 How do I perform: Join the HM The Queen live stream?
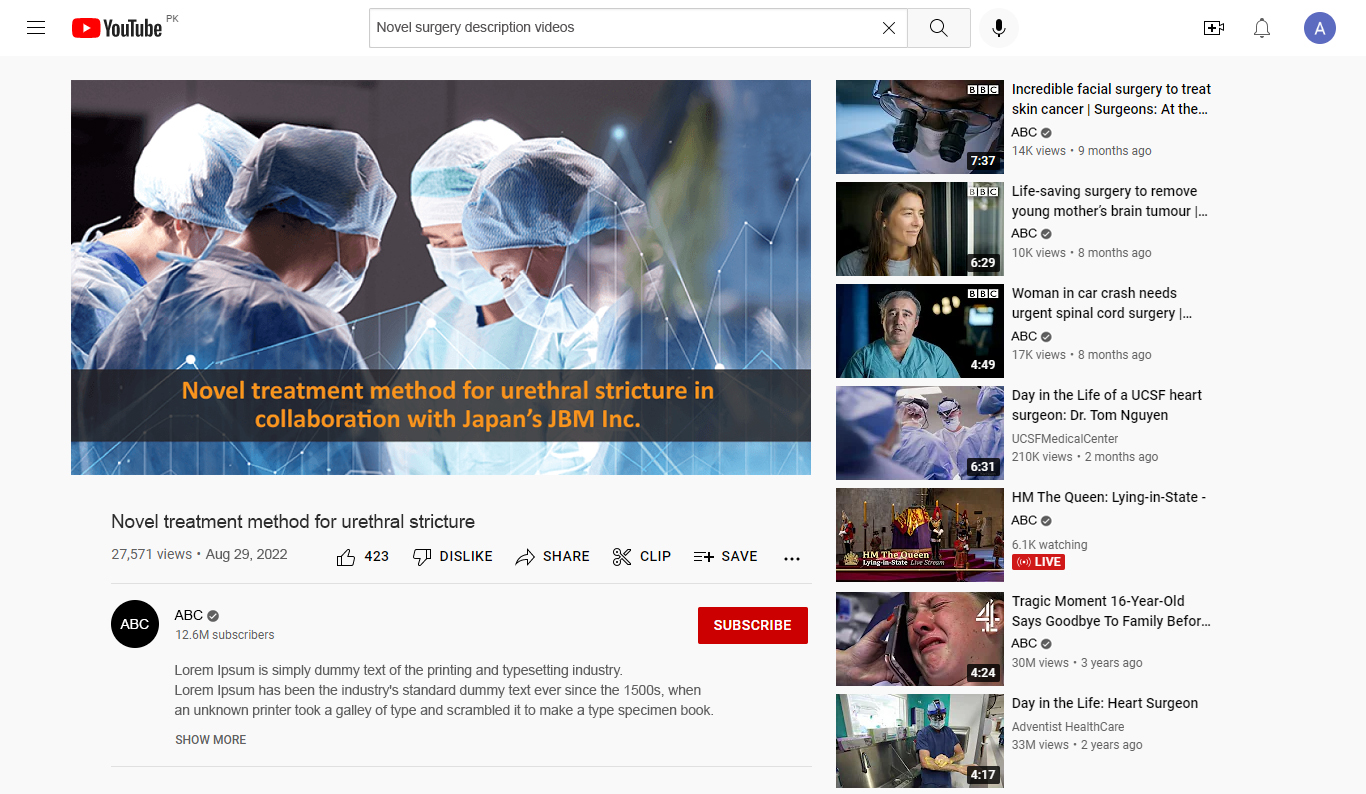[919, 534]
